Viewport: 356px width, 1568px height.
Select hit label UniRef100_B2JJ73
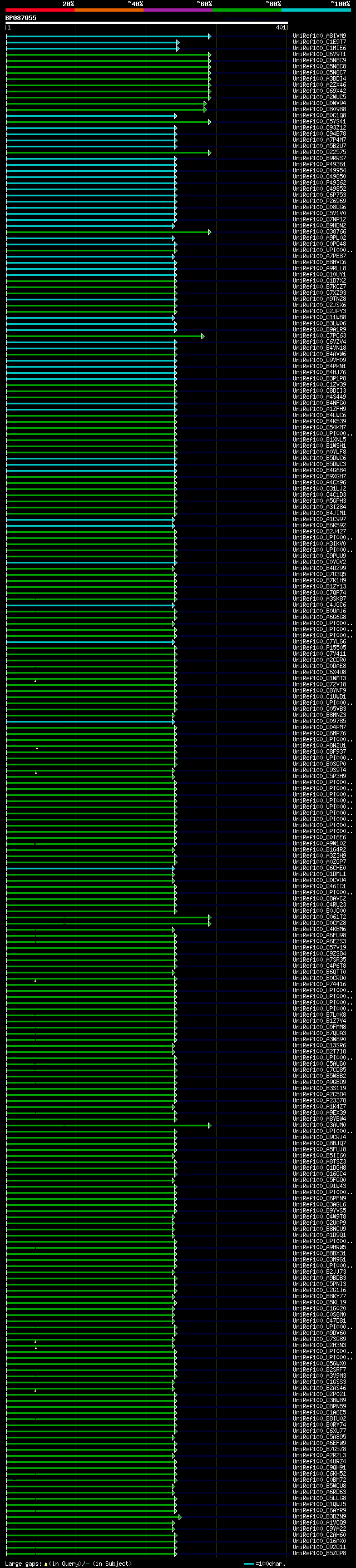click(319, 1272)
